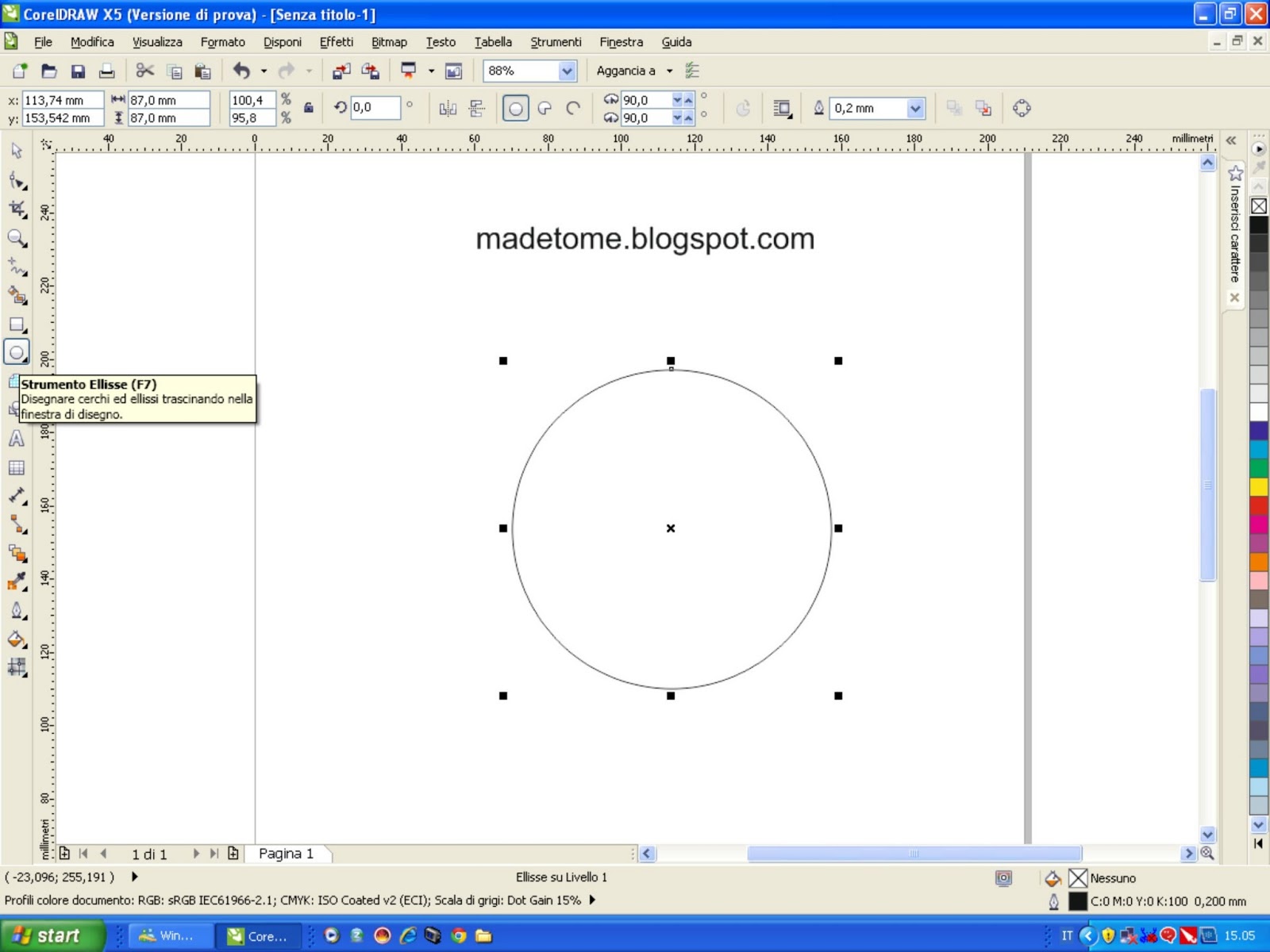The height and width of the screenshot is (952, 1270).
Task: Open the Visualizza menu
Action: coord(157,42)
